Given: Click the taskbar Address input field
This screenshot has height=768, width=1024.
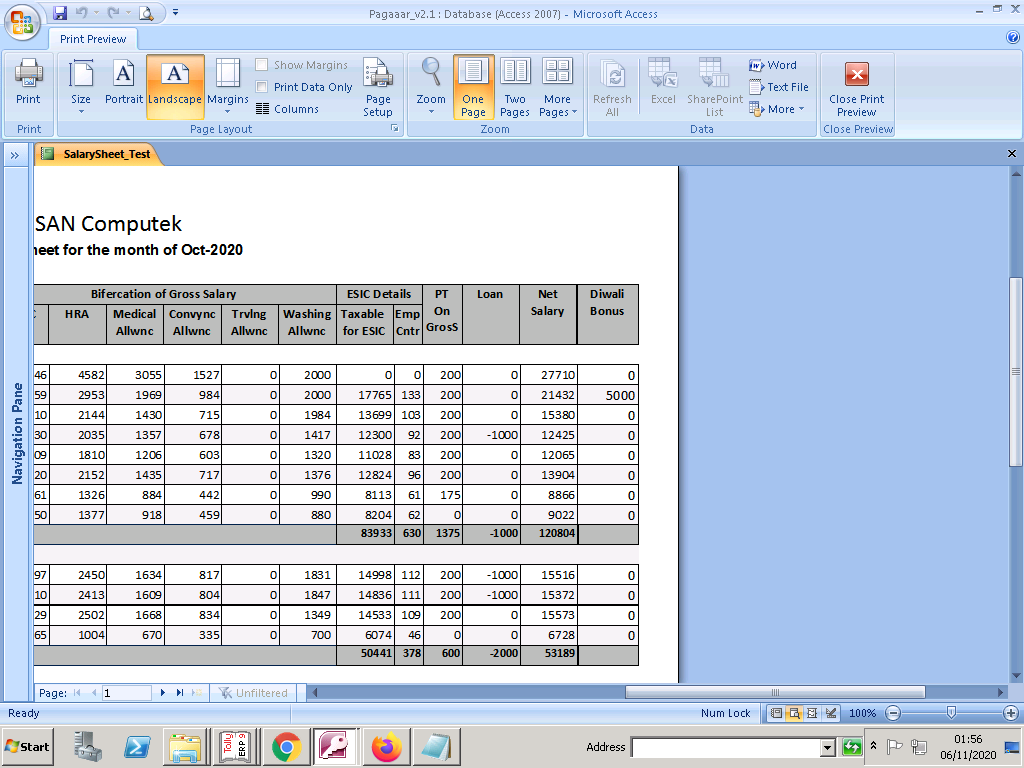Looking at the screenshot, I should pyautogui.click(x=726, y=747).
